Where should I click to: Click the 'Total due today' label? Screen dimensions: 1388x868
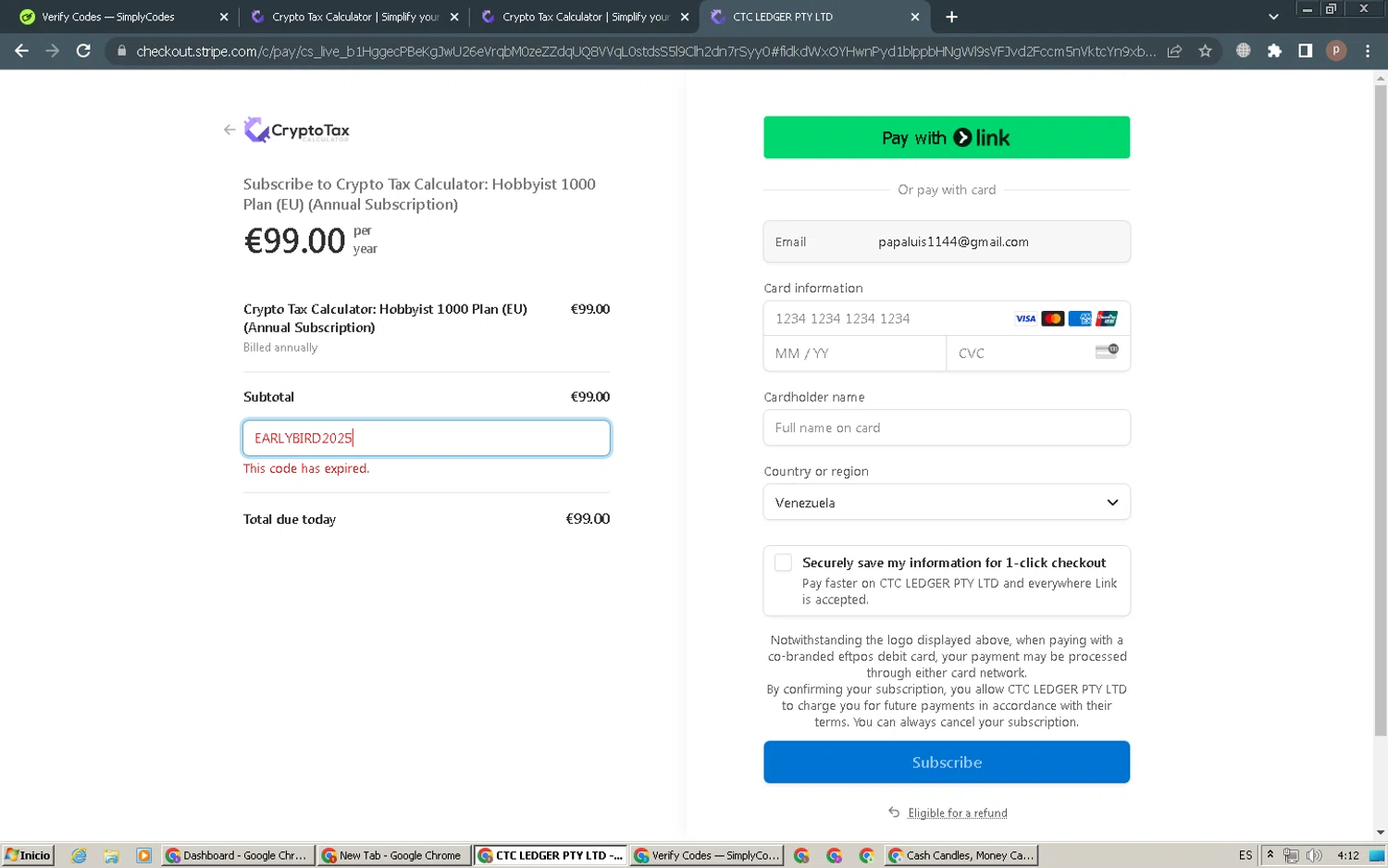click(x=290, y=519)
